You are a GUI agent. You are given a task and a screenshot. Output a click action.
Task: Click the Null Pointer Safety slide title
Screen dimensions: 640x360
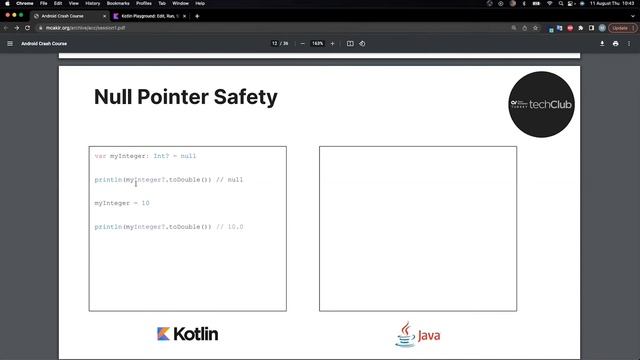(186, 97)
